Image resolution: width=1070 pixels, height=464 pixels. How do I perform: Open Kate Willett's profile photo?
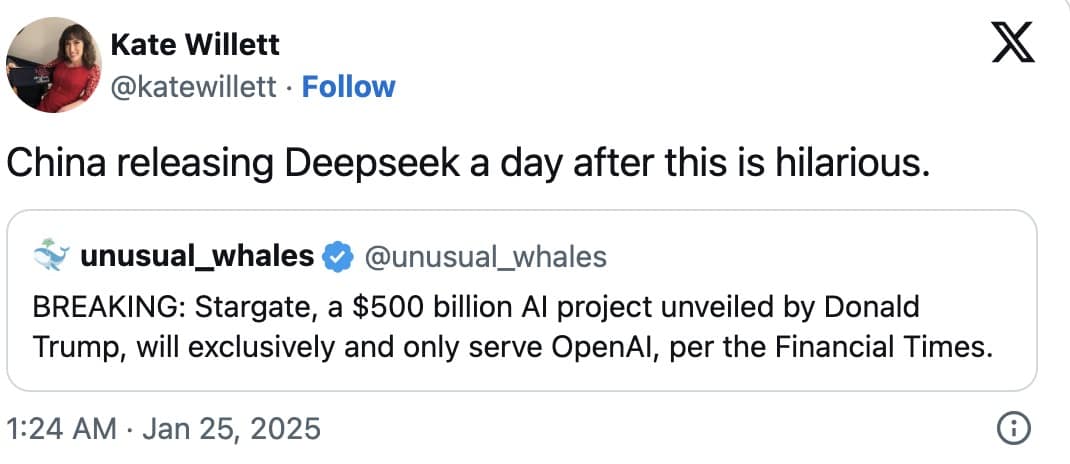(x=54, y=65)
